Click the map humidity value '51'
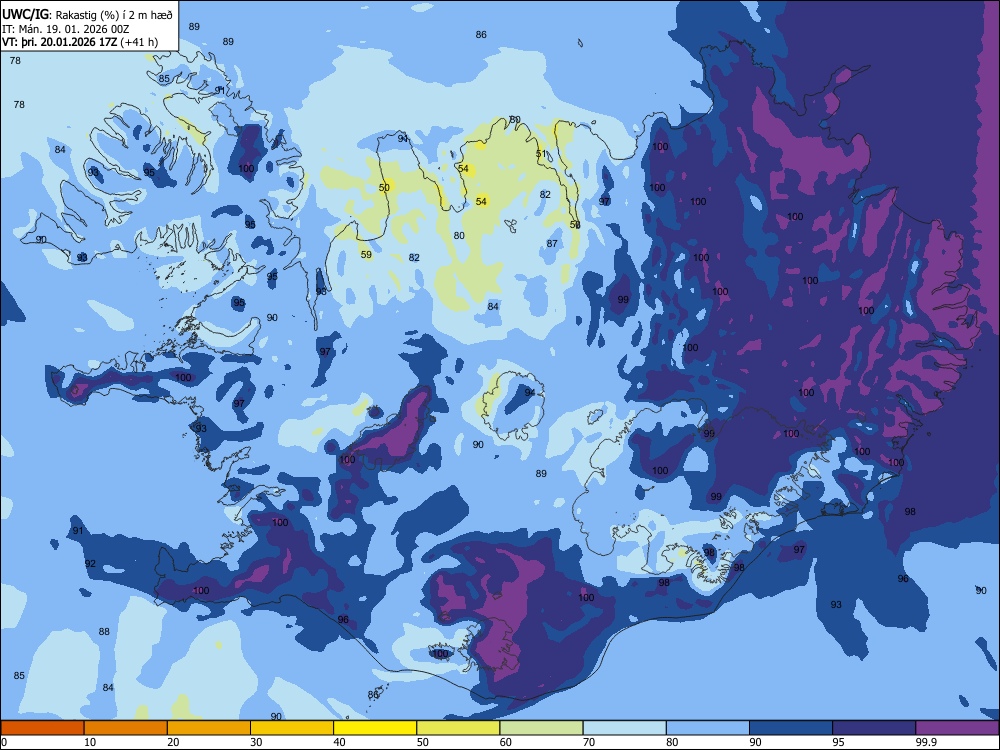 point(541,154)
